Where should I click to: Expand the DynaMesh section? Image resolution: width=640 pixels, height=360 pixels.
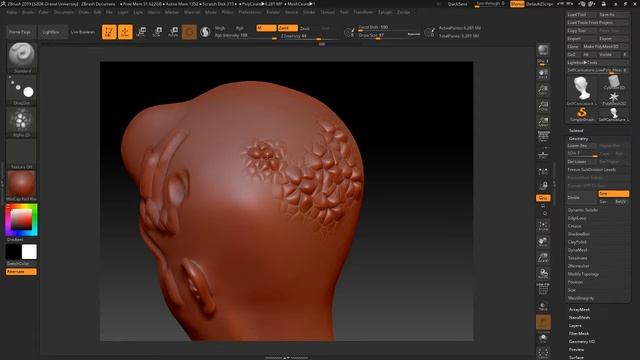[x=578, y=250]
